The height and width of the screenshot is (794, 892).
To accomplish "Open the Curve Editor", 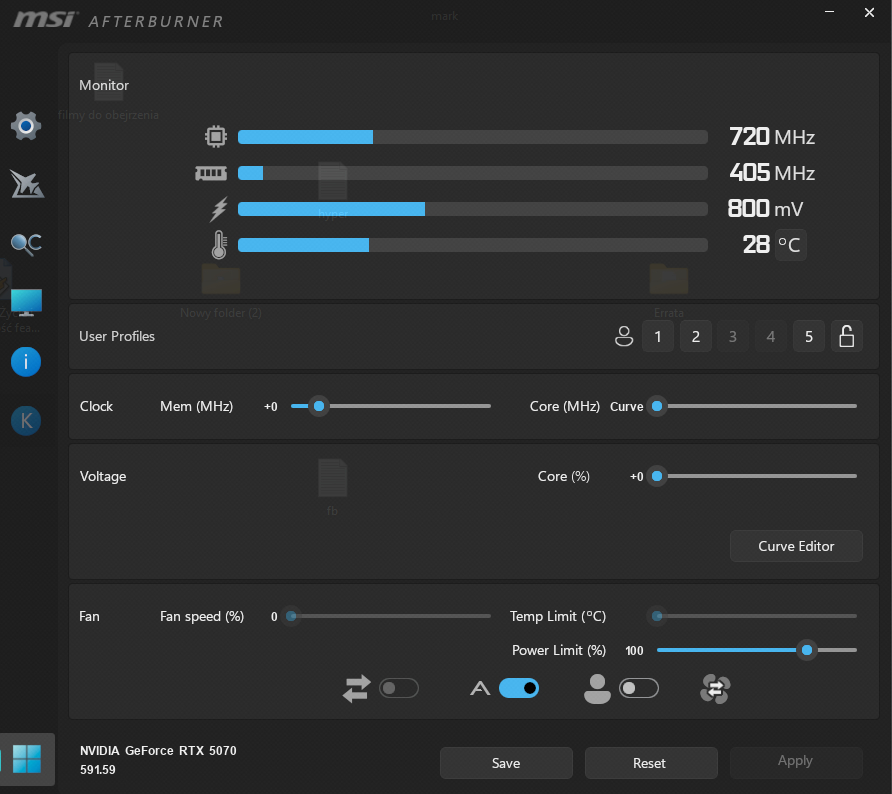I will [x=796, y=546].
